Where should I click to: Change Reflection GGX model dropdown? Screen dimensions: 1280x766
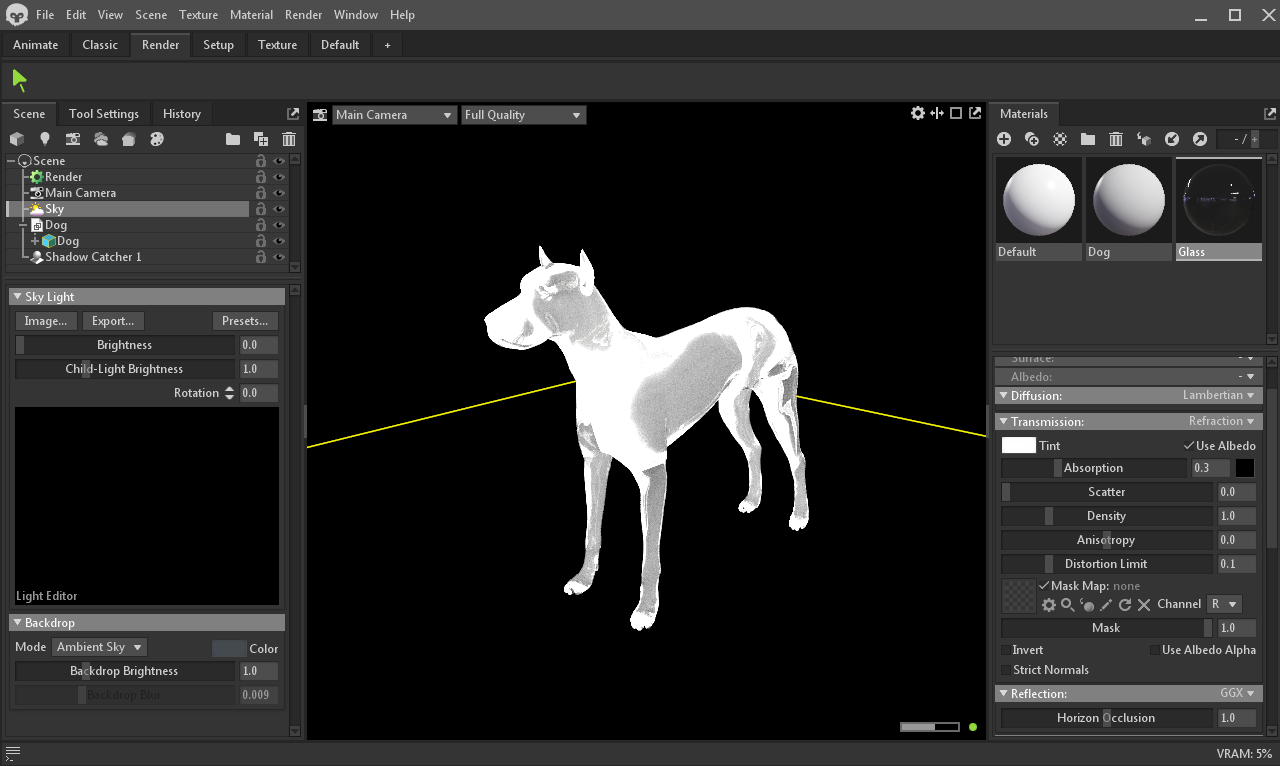click(x=1237, y=694)
